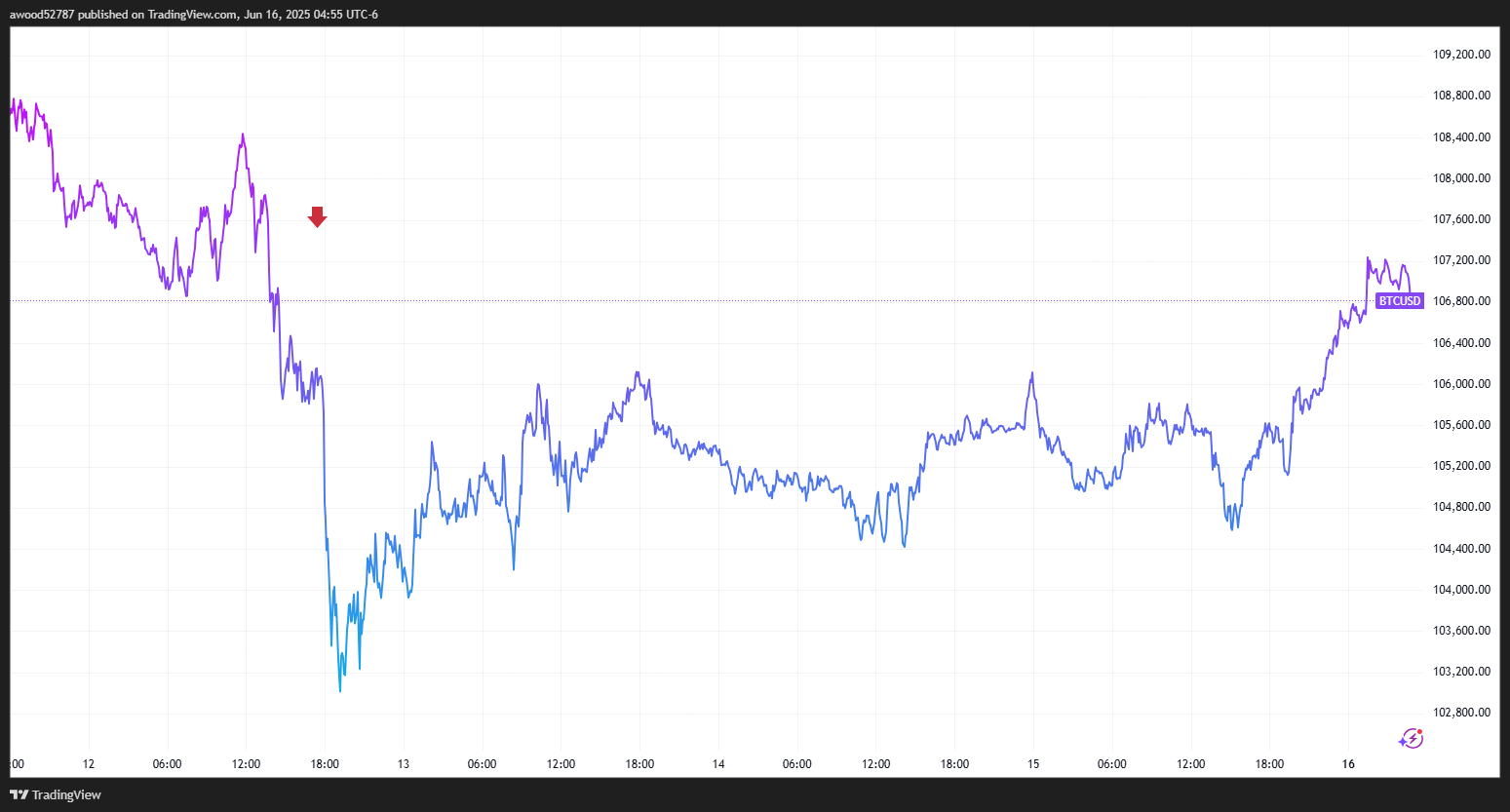Click the awood52787 published header text
1510x812 pixels.
click(x=193, y=15)
